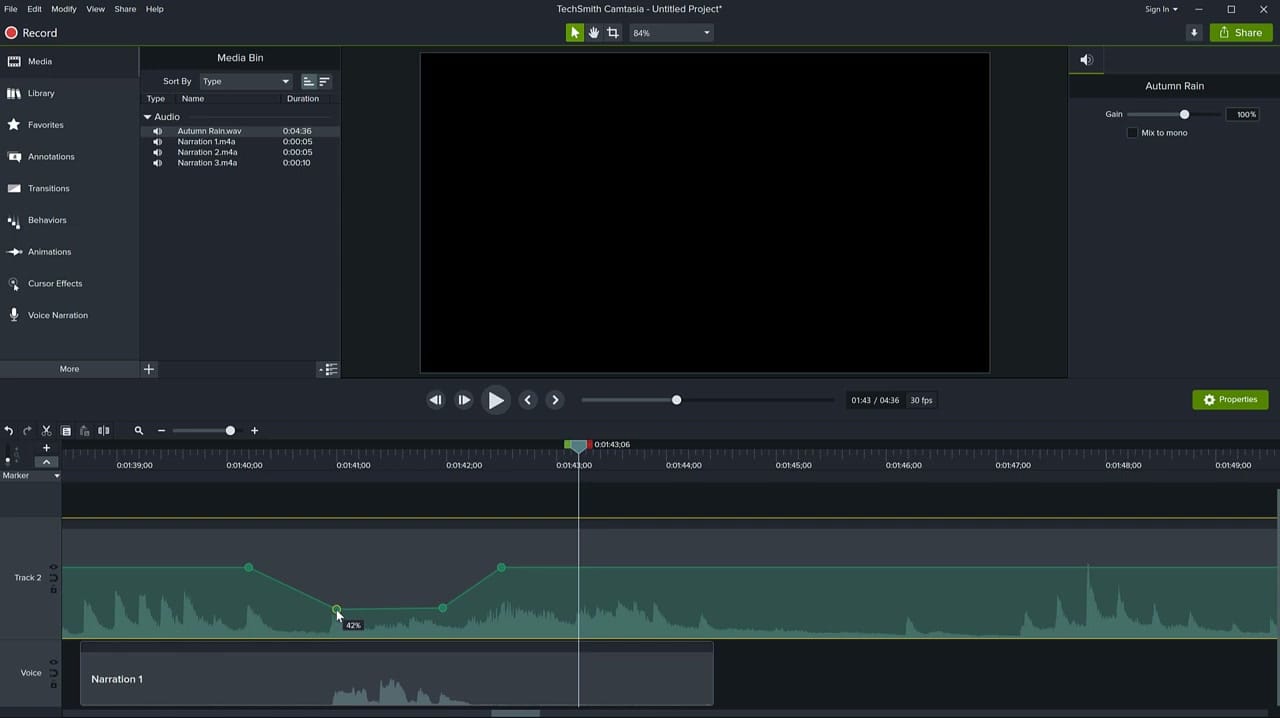Collapse the Audio group in Media Bin
The image size is (1280, 718).
[x=147, y=116]
